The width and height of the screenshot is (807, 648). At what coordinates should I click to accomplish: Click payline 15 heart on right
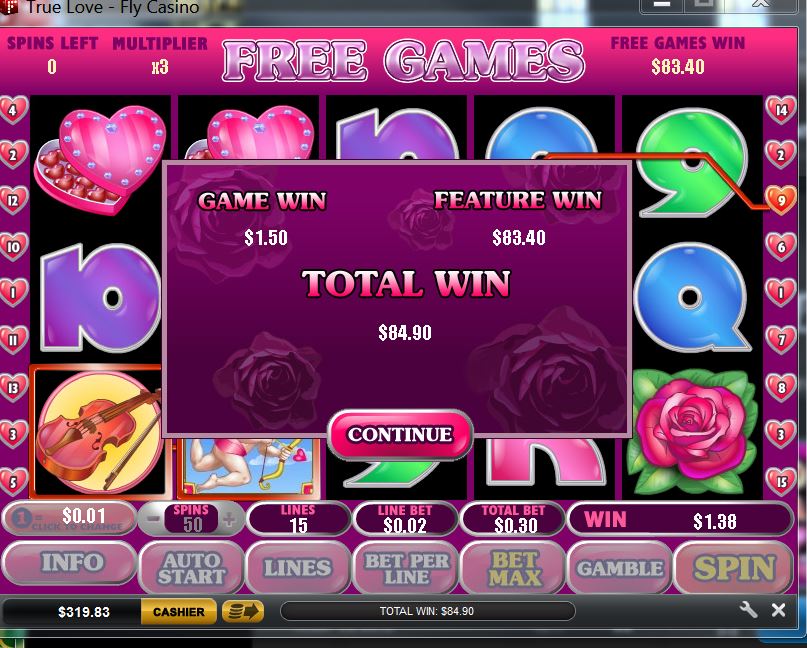coord(780,481)
